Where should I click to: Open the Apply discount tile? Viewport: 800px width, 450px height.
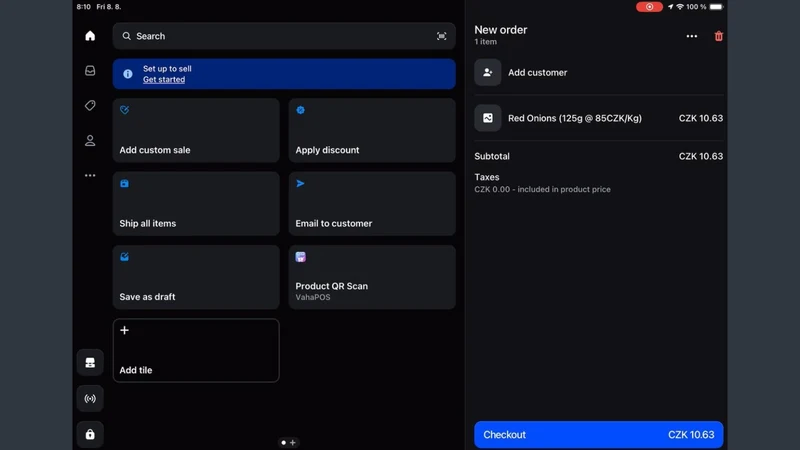[x=372, y=130]
